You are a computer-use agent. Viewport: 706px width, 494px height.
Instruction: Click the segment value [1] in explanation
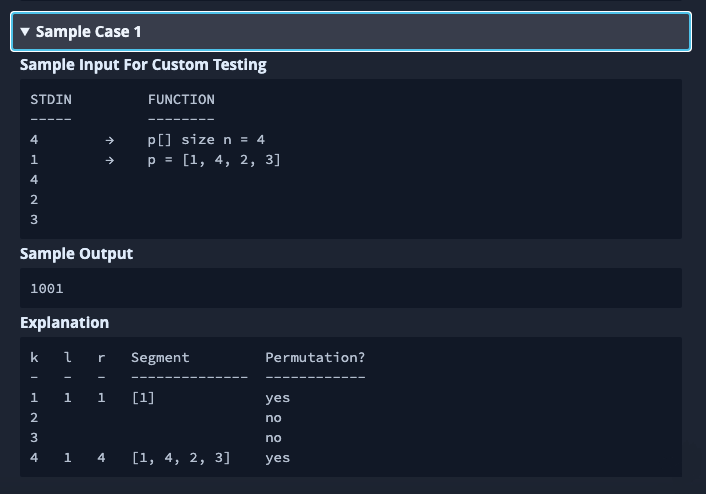143,398
